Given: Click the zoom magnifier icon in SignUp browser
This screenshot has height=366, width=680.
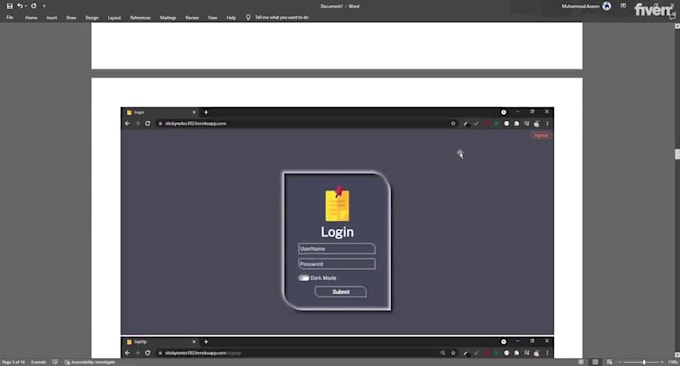Looking at the screenshot, I should pos(442,353).
